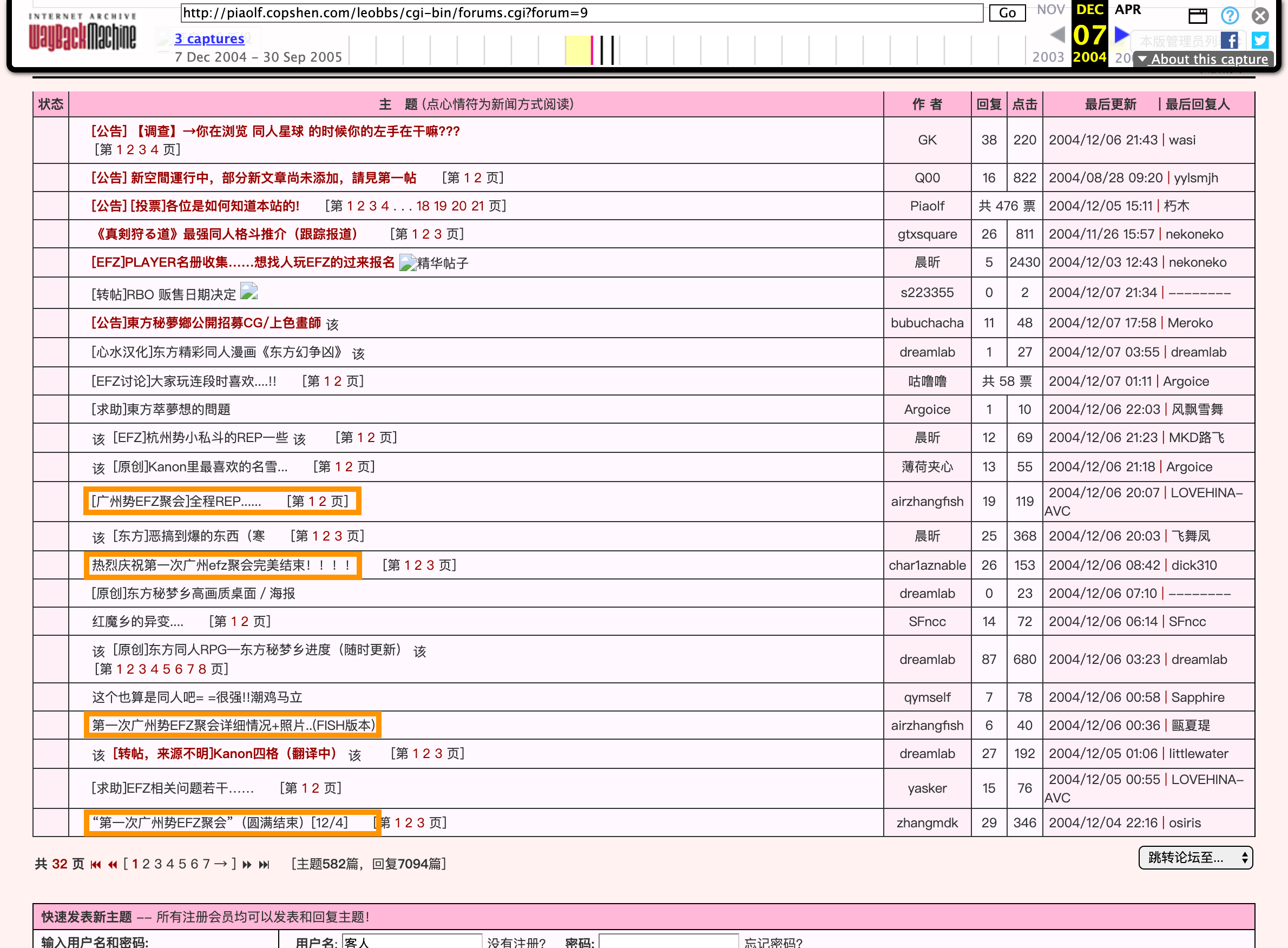Jump to the last page using the skip-forward icon
This screenshot has width=1288, height=948.
click(264, 864)
